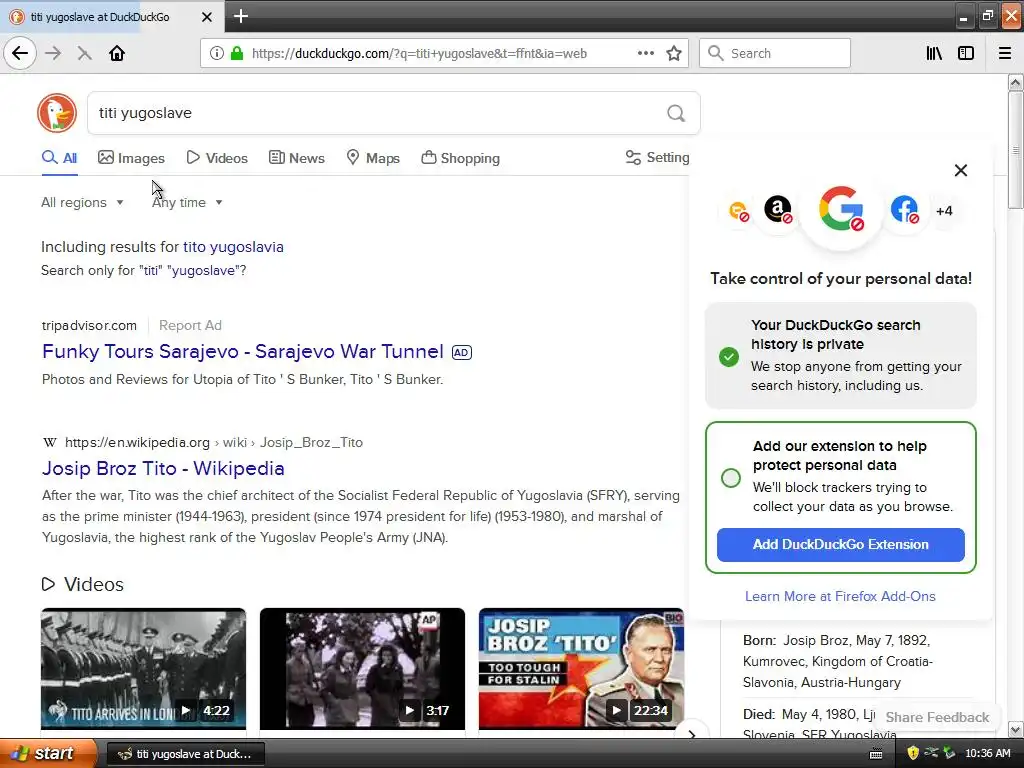Click the address bar URL
Viewport: 1024px width, 768px height.
[419, 54]
